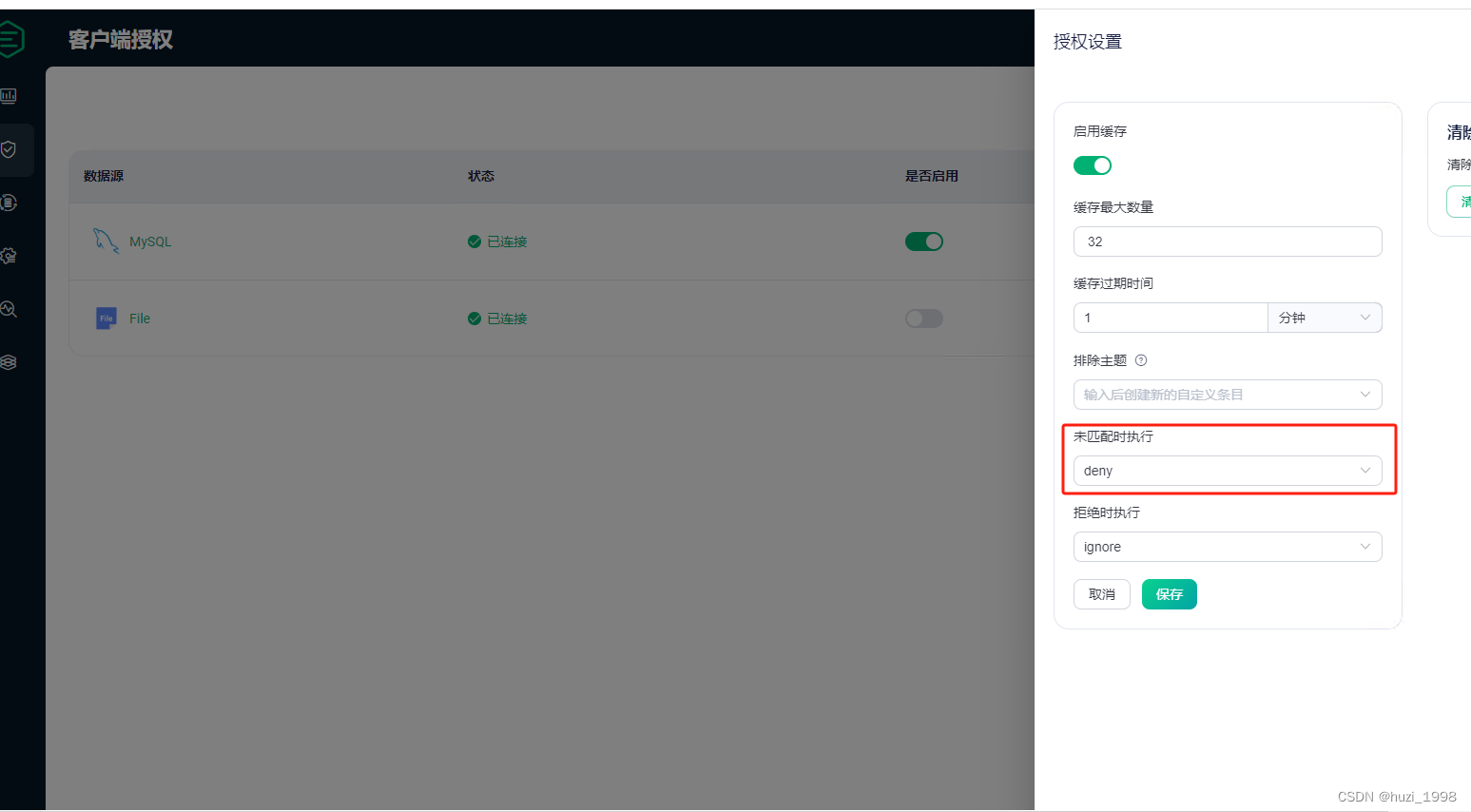Open the 未匹配时执行 deny dropdown

coord(1228,471)
